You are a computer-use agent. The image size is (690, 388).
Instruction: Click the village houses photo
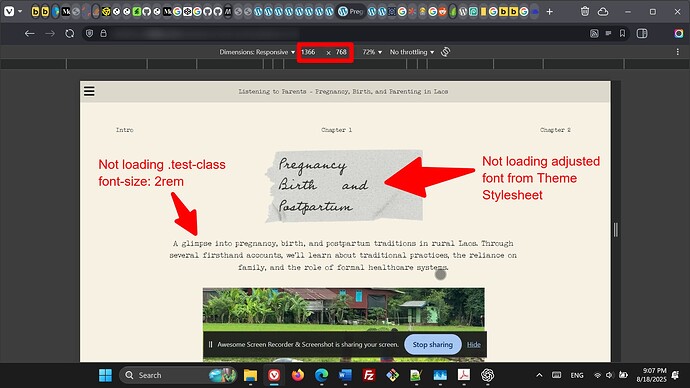pos(344,325)
